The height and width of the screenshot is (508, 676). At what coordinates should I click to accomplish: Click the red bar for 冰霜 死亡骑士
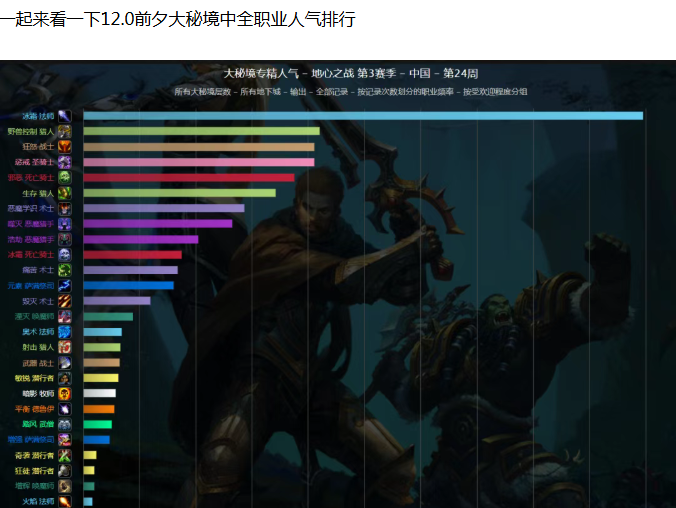[x=132, y=255]
